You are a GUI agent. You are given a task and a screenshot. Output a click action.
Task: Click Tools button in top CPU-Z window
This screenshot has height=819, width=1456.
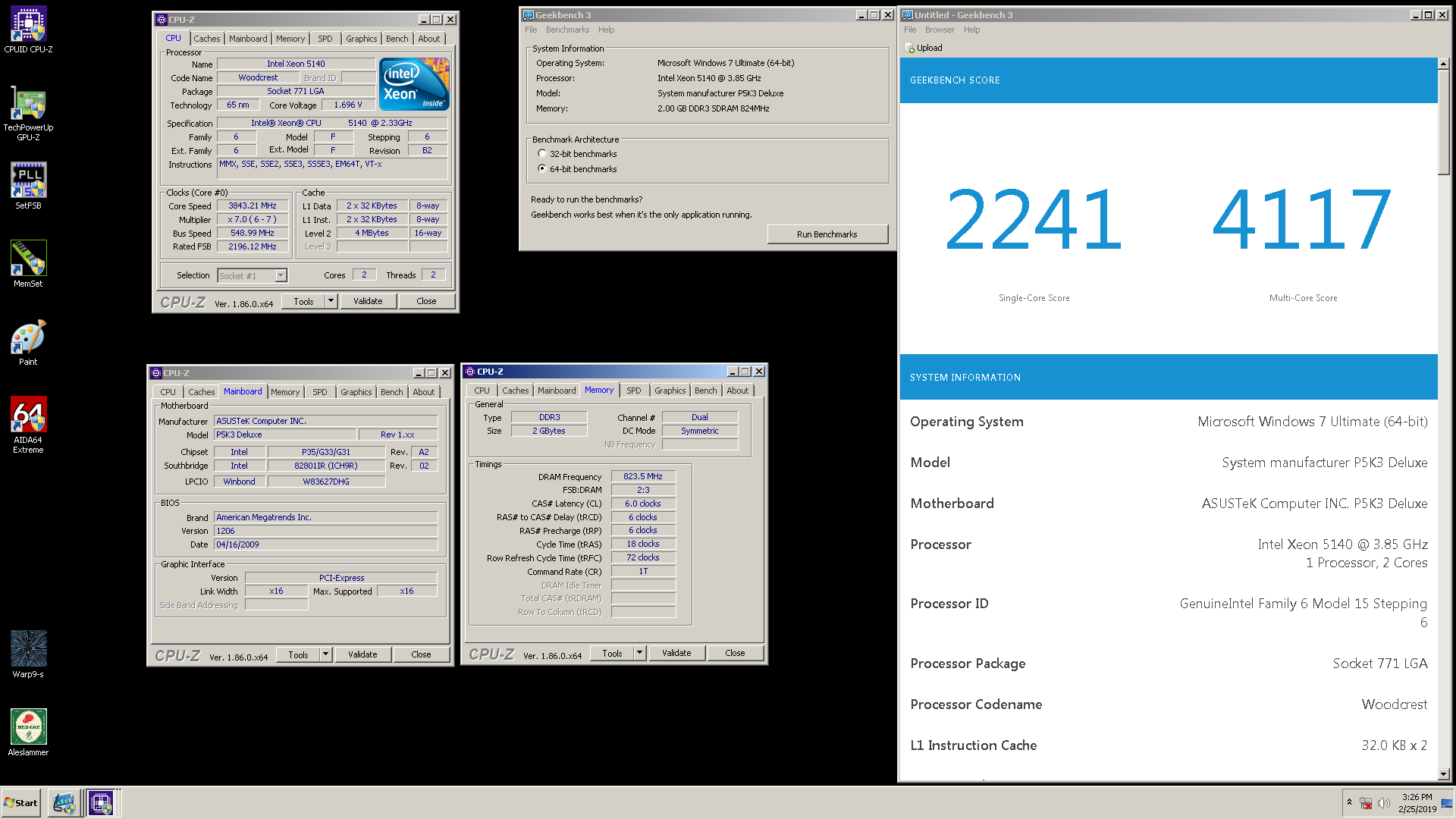(303, 301)
